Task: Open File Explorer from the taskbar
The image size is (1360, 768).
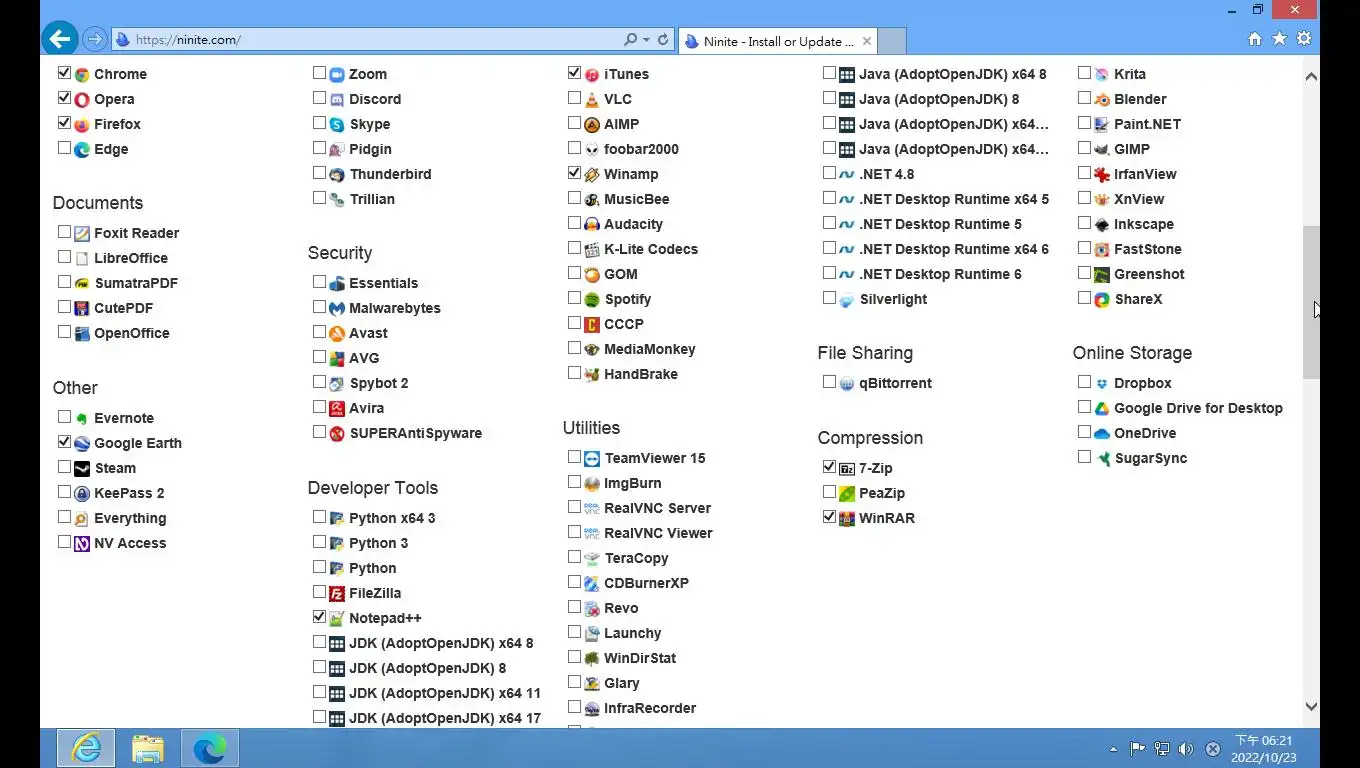Action: tap(148, 748)
